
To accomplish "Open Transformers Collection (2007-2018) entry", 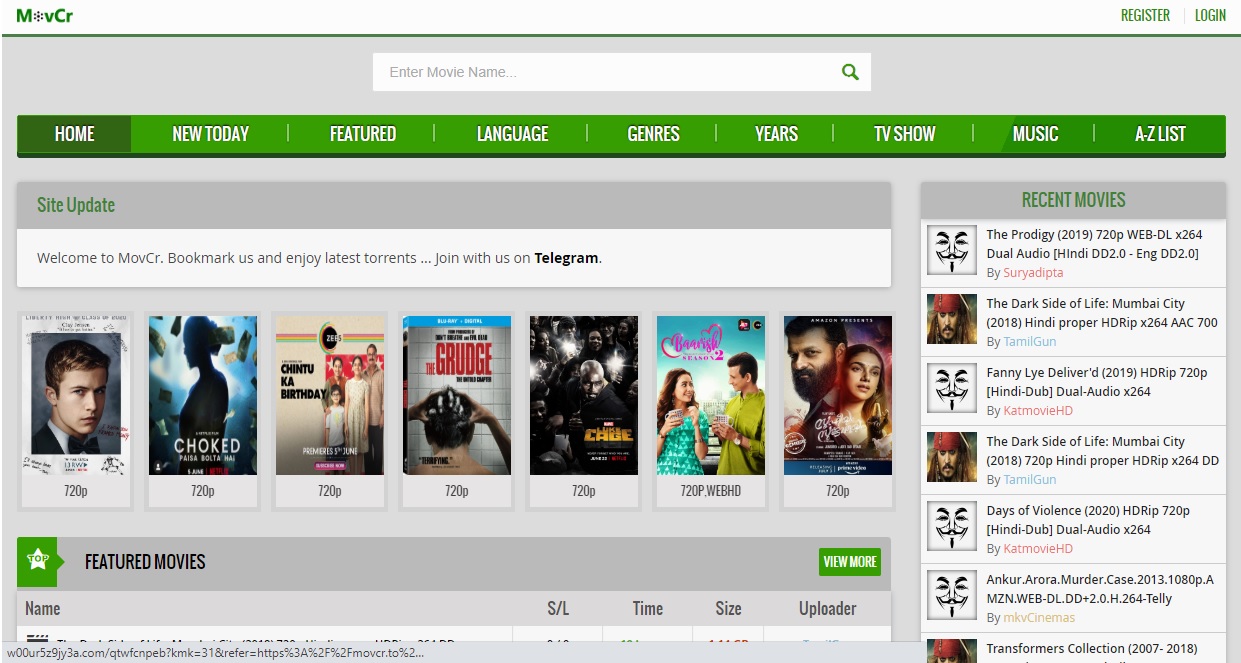I will [x=1092, y=649].
